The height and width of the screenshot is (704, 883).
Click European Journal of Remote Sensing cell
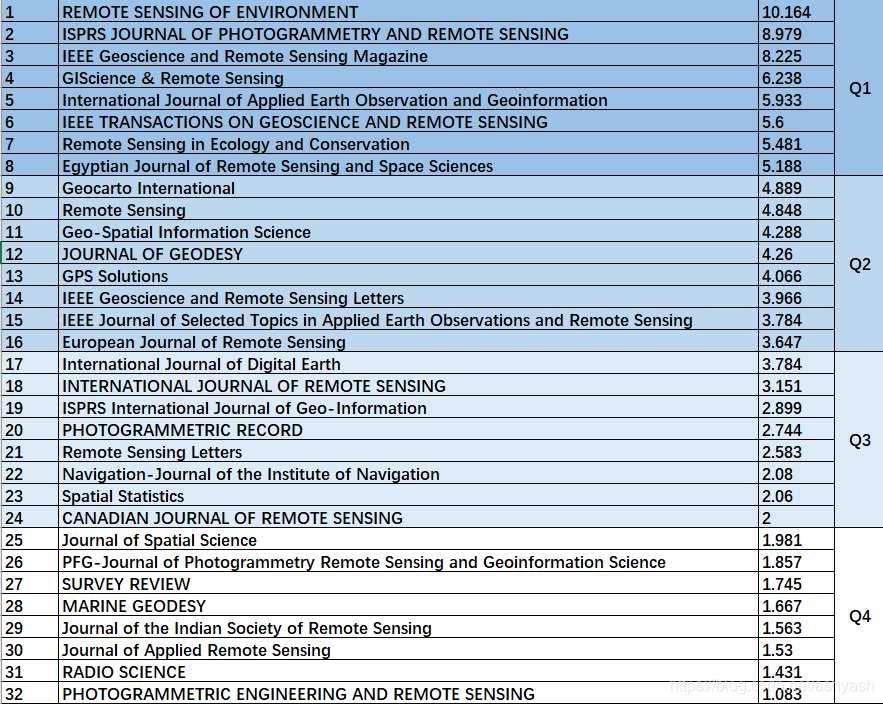(408, 341)
